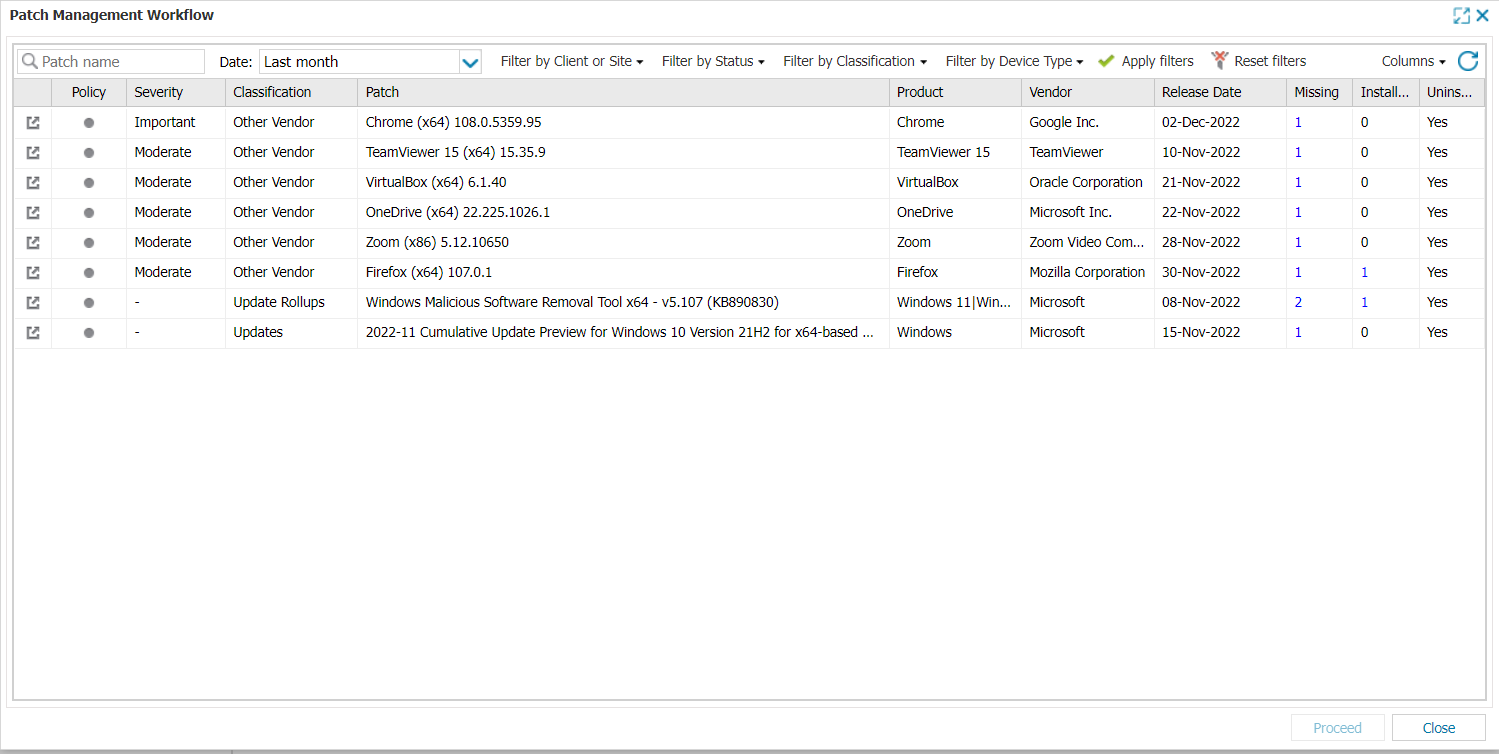Click Apply filters green checkmark
This screenshot has height=754, width=1499.
(1106, 61)
